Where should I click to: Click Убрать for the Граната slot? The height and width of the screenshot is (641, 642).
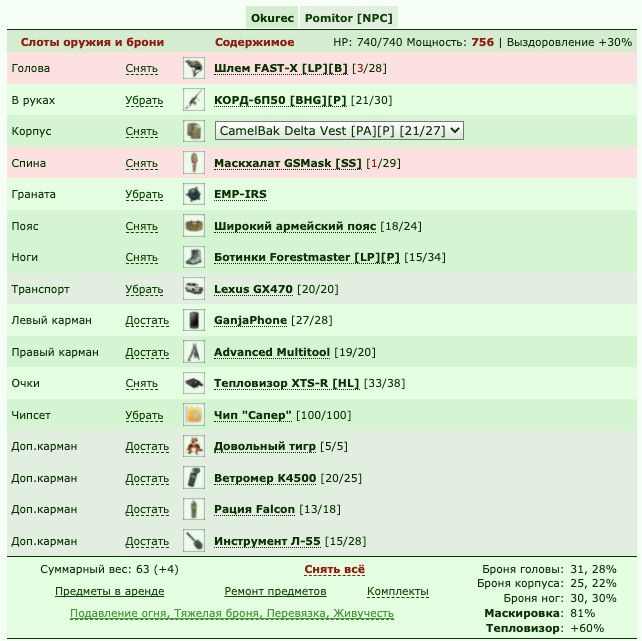[x=144, y=195]
